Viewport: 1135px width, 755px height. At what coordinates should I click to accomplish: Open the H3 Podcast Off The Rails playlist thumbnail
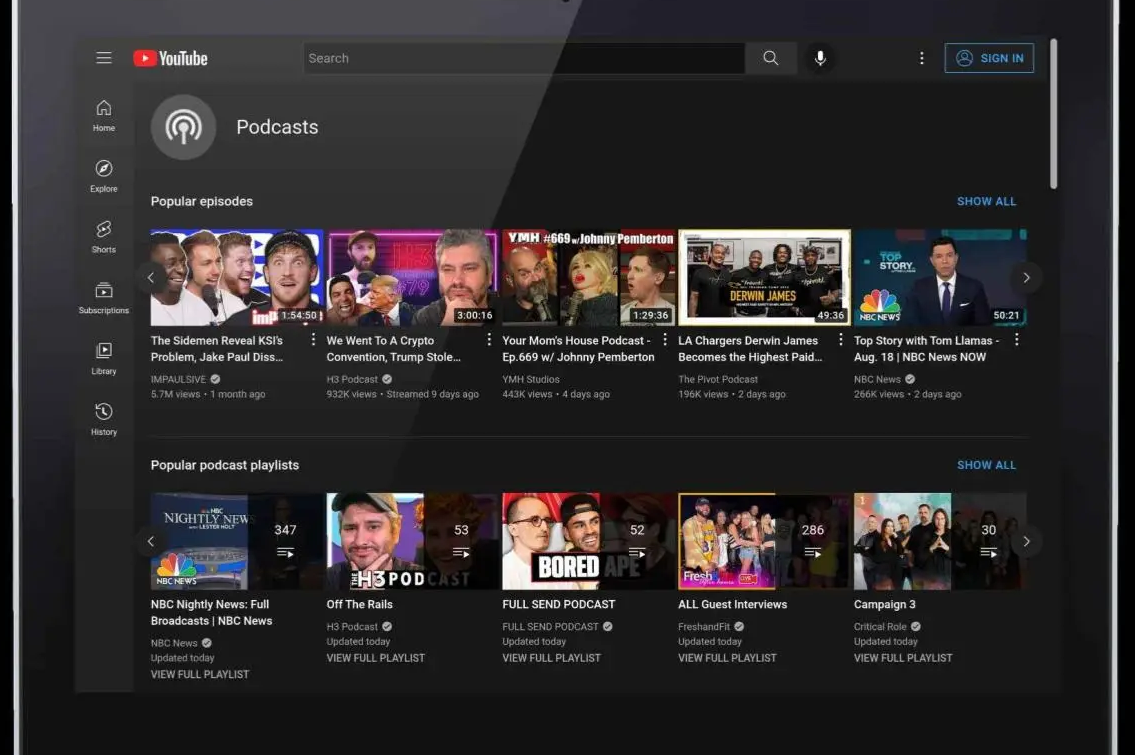pos(413,541)
